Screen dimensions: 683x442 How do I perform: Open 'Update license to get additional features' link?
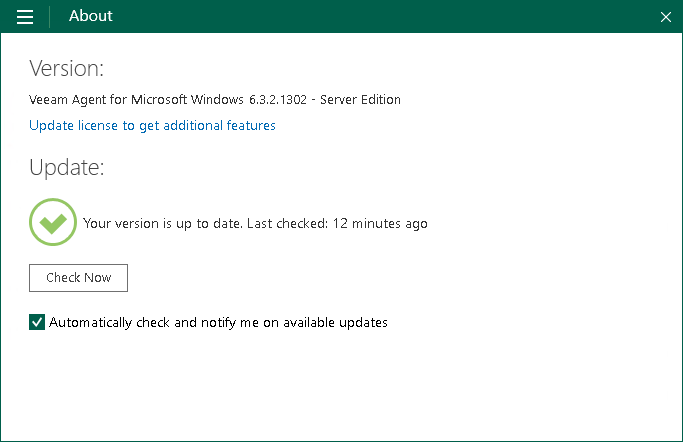coord(152,125)
